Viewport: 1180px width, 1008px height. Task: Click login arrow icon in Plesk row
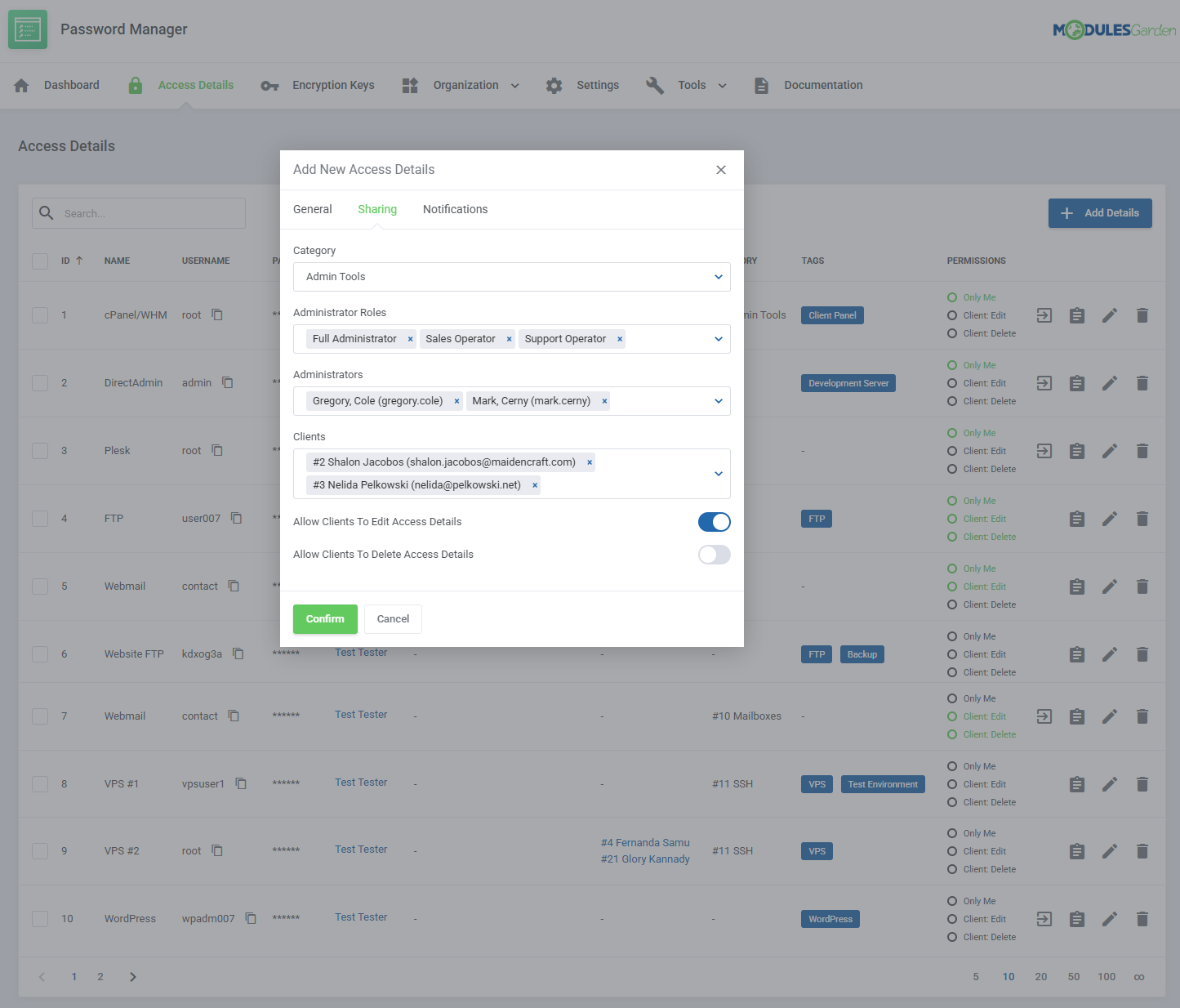1044,451
